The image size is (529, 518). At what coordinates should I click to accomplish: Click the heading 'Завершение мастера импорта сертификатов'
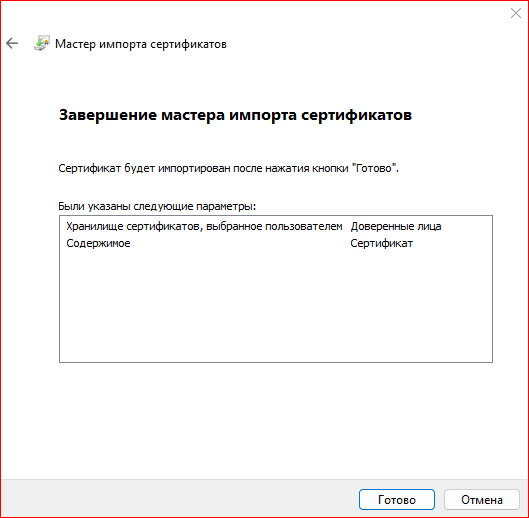[x=235, y=115]
